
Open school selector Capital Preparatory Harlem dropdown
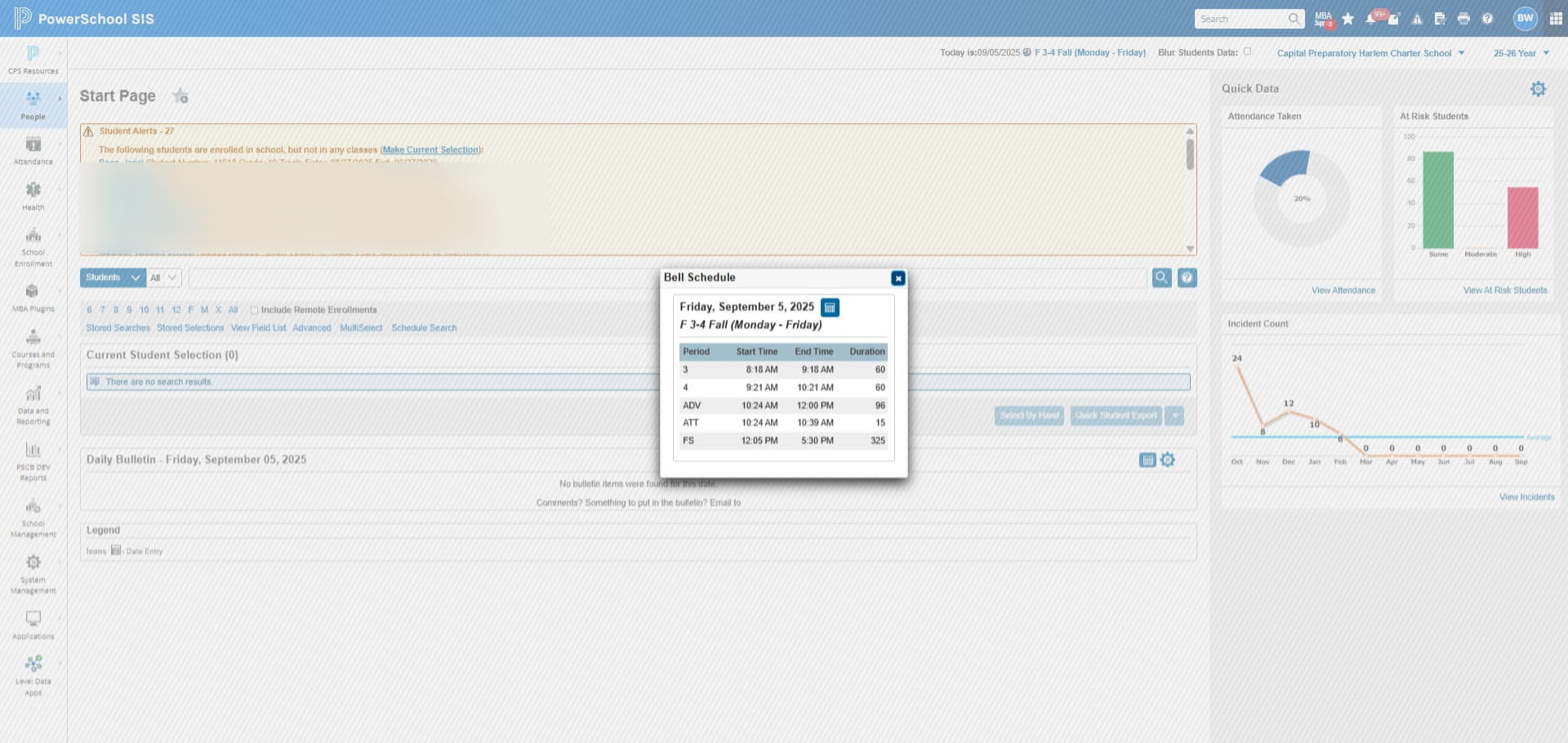pyautogui.click(x=1370, y=53)
